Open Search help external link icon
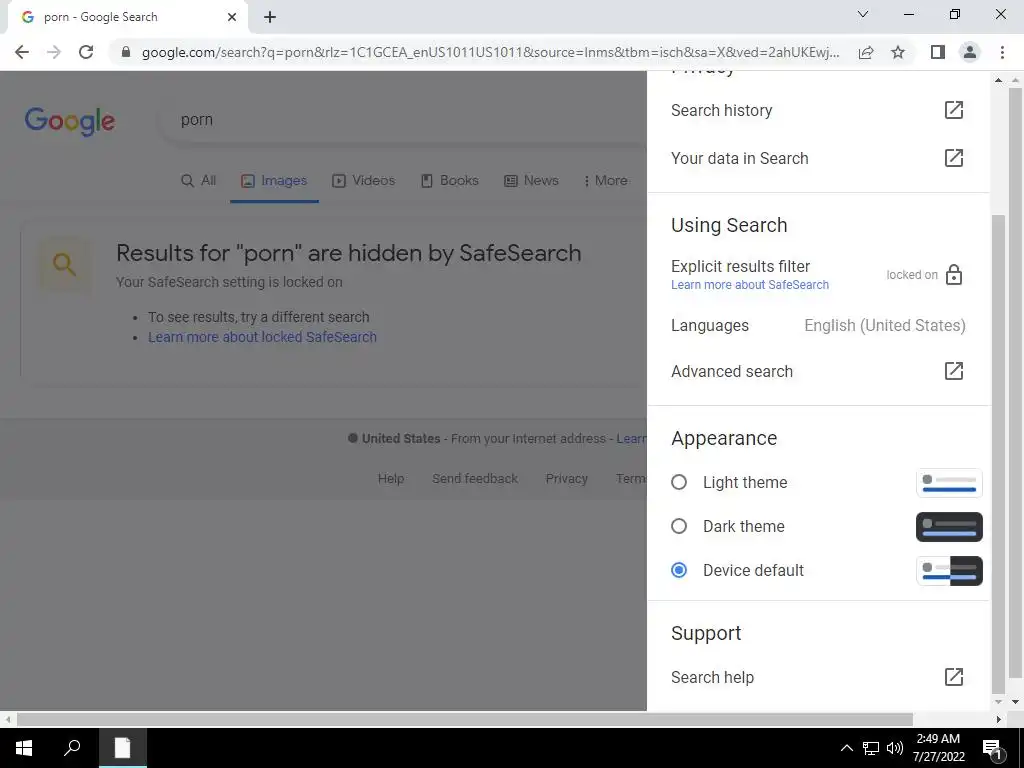 coord(953,677)
